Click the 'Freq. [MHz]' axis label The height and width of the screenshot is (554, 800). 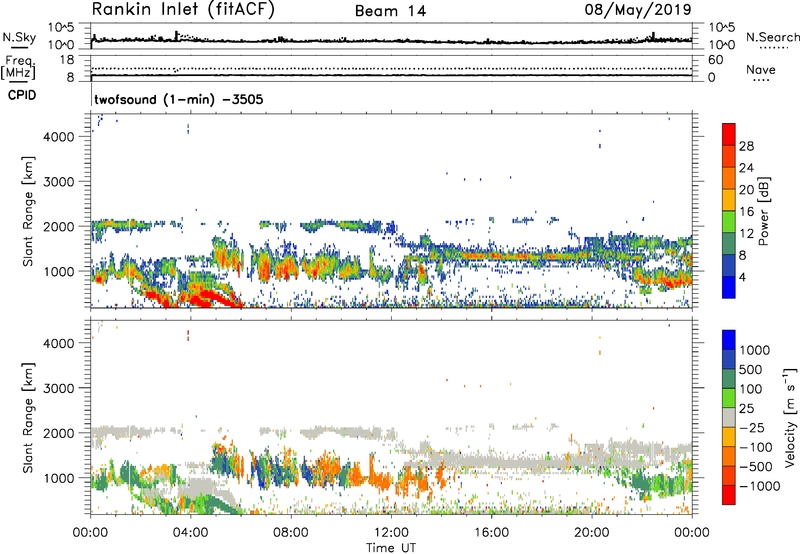pyautogui.click(x=18, y=67)
